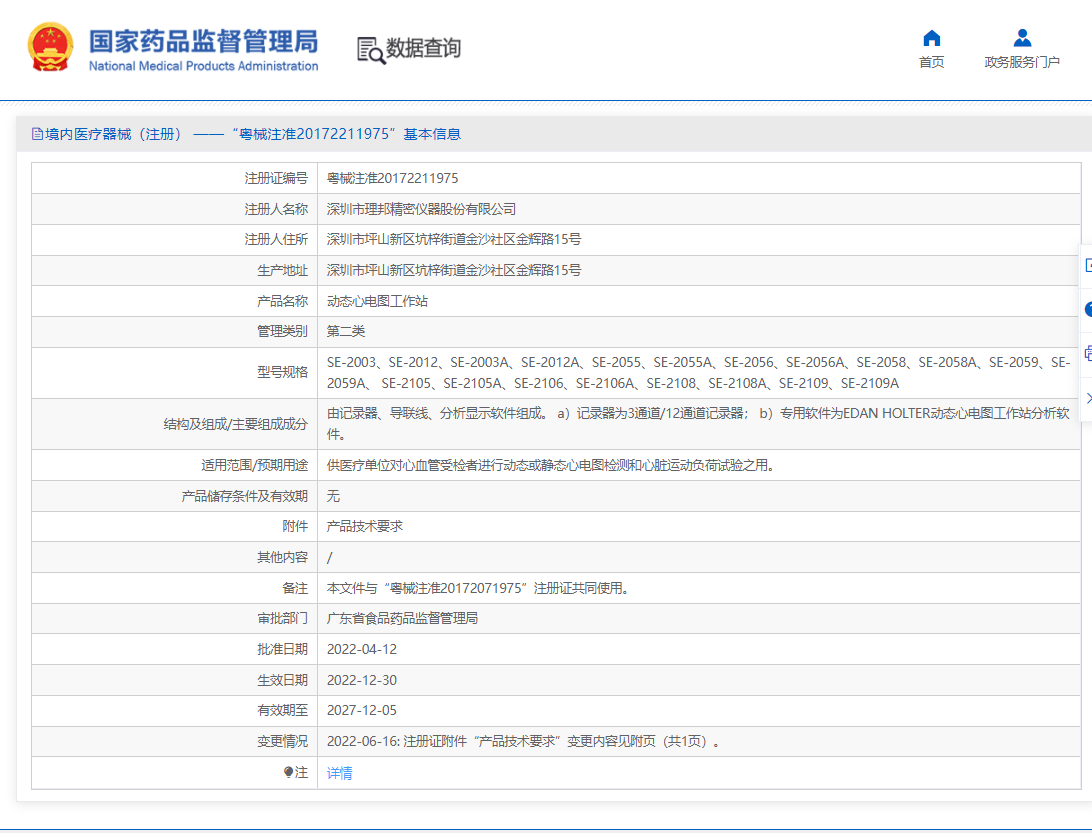Click the 变更情况 row label
Screen dimensions: 1092x833
pyautogui.click(x=282, y=741)
